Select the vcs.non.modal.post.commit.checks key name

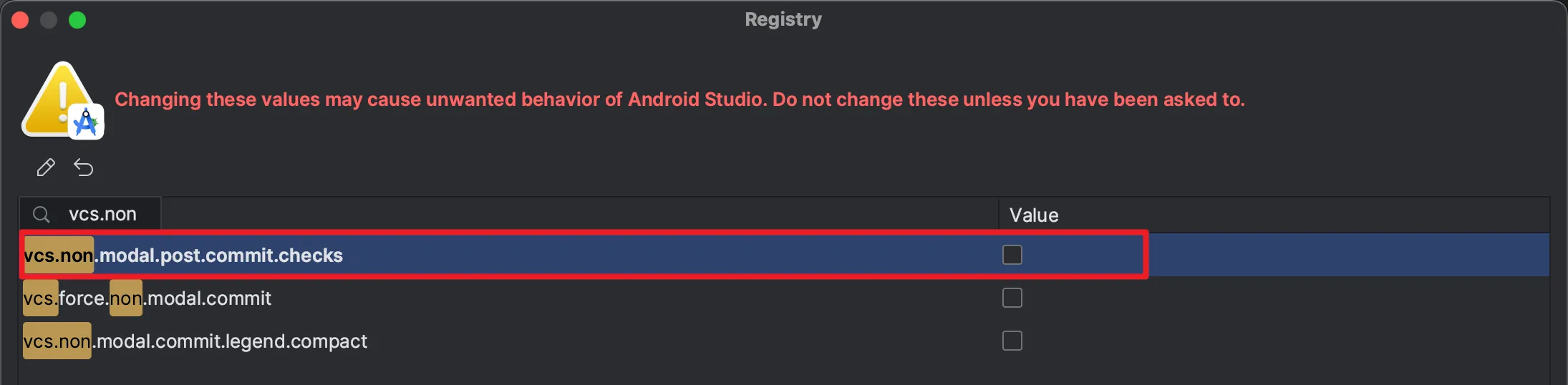click(x=183, y=255)
